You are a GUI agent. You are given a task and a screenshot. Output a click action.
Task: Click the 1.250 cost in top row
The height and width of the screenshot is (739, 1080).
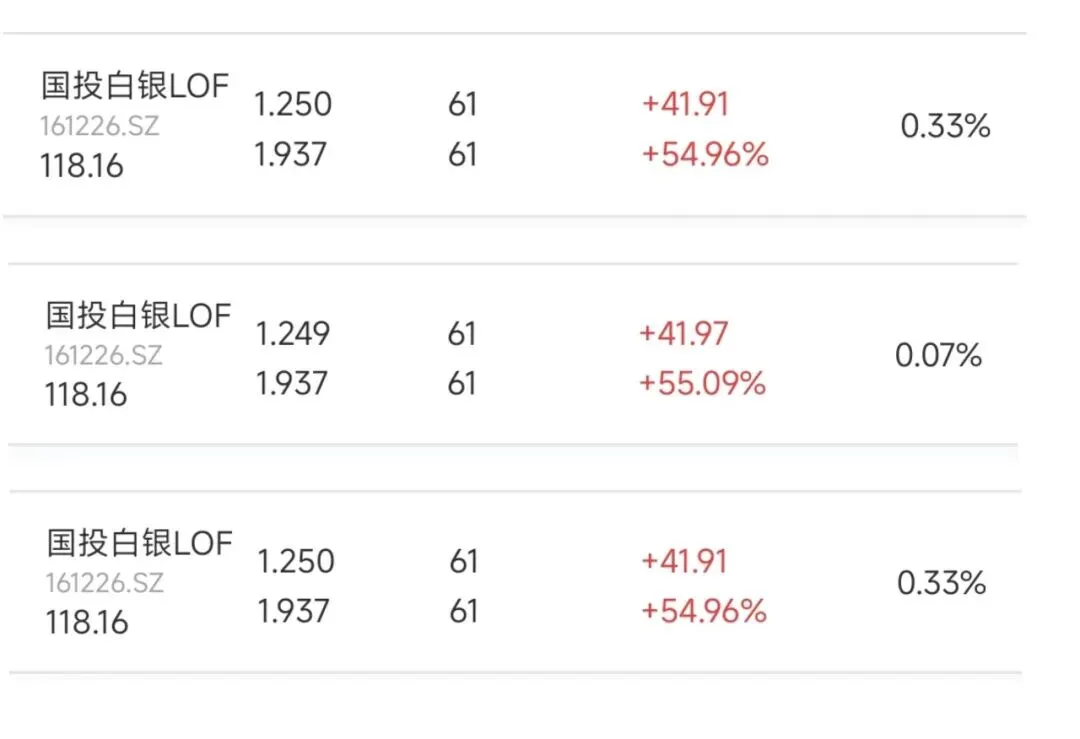(x=293, y=104)
